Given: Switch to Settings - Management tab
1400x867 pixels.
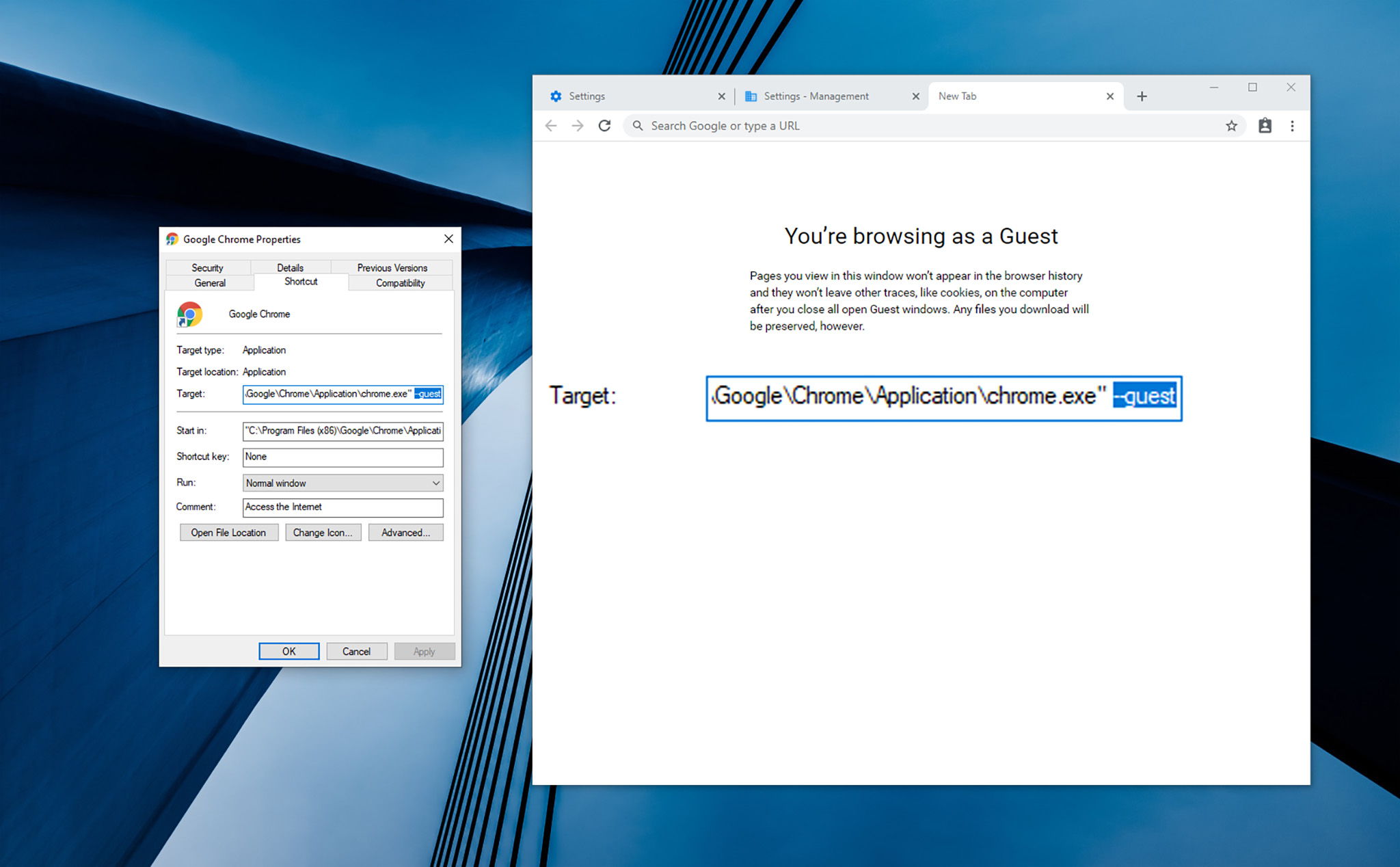Looking at the screenshot, I should (831, 96).
